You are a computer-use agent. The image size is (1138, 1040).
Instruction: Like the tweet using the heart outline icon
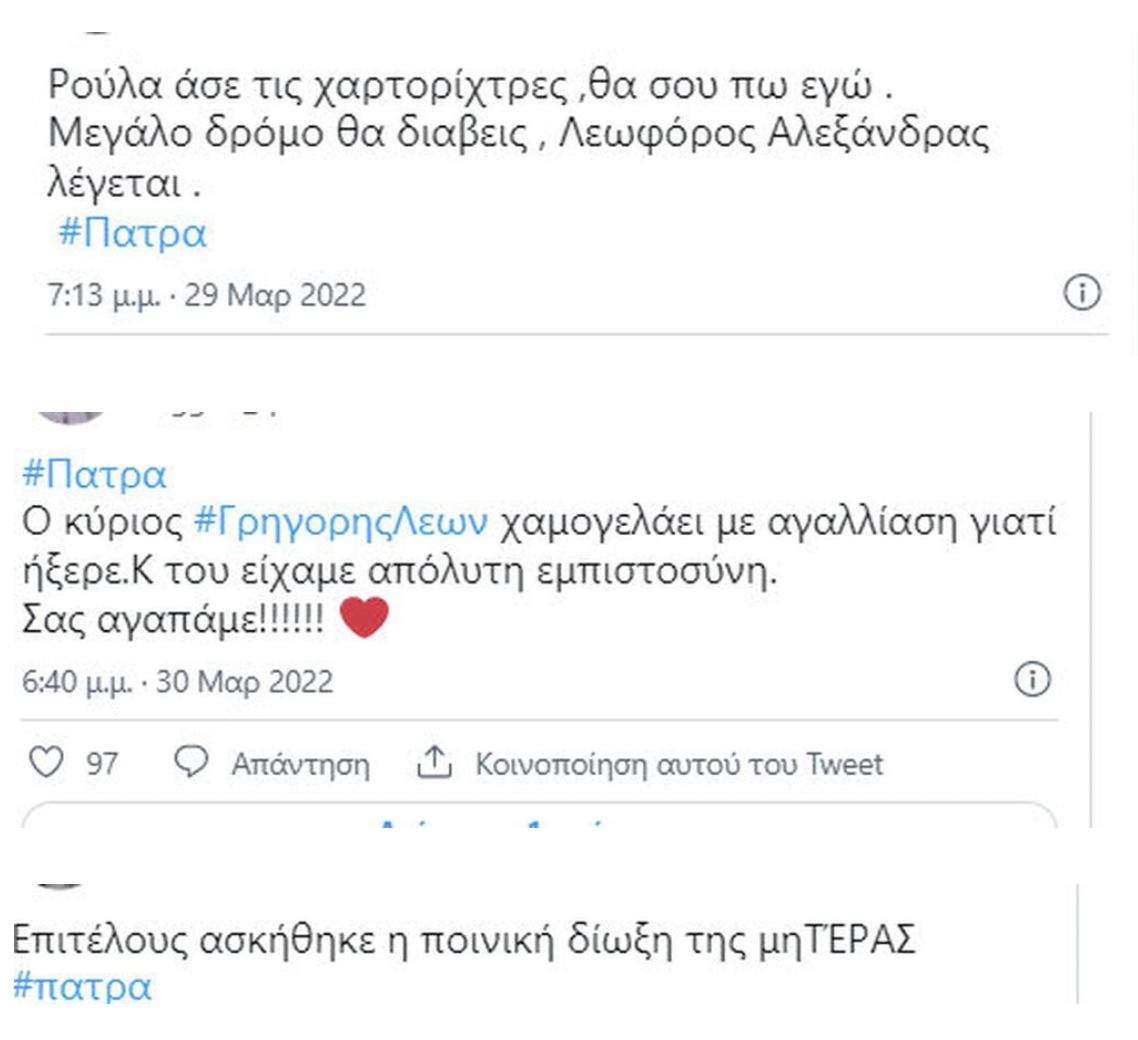point(44,764)
